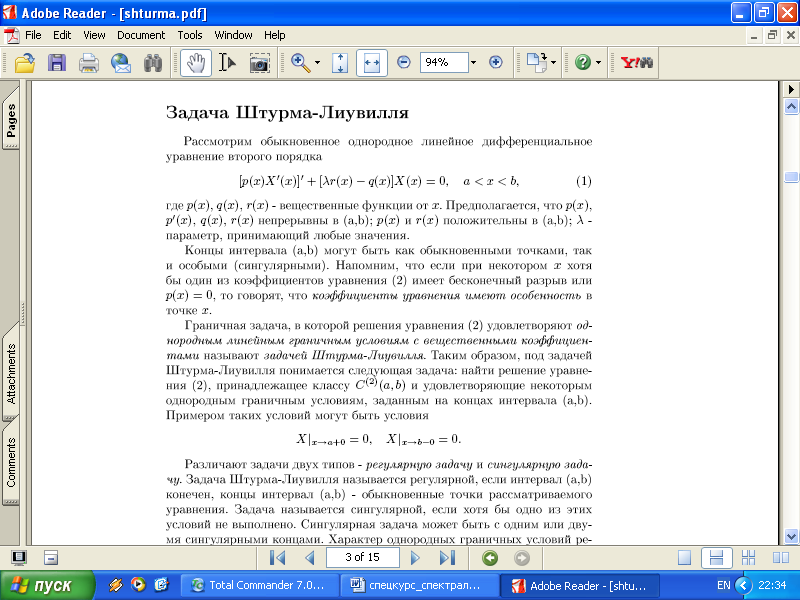The image size is (800, 600).
Task: Switch to Total Commander in the taskbar
Action: point(260,586)
